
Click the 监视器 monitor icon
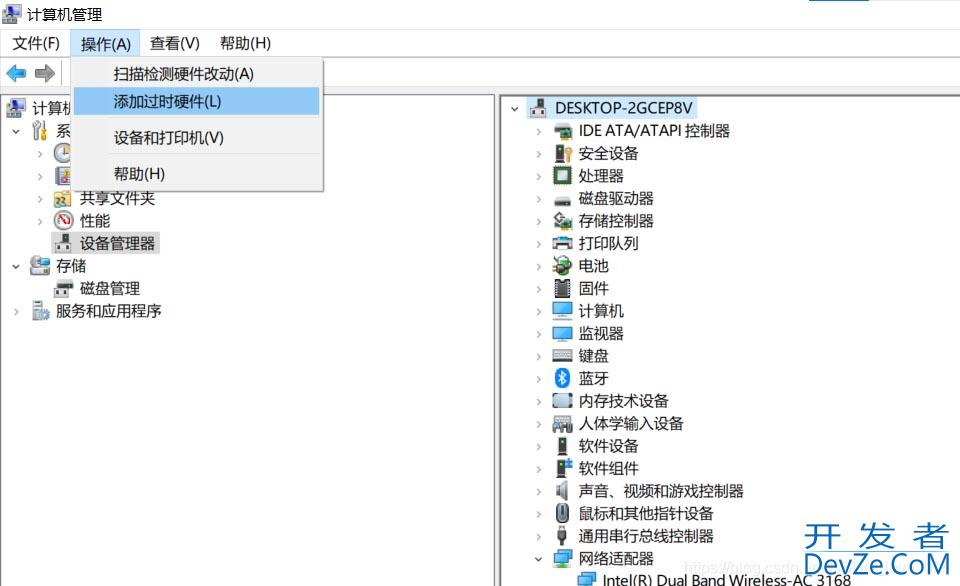click(x=562, y=334)
